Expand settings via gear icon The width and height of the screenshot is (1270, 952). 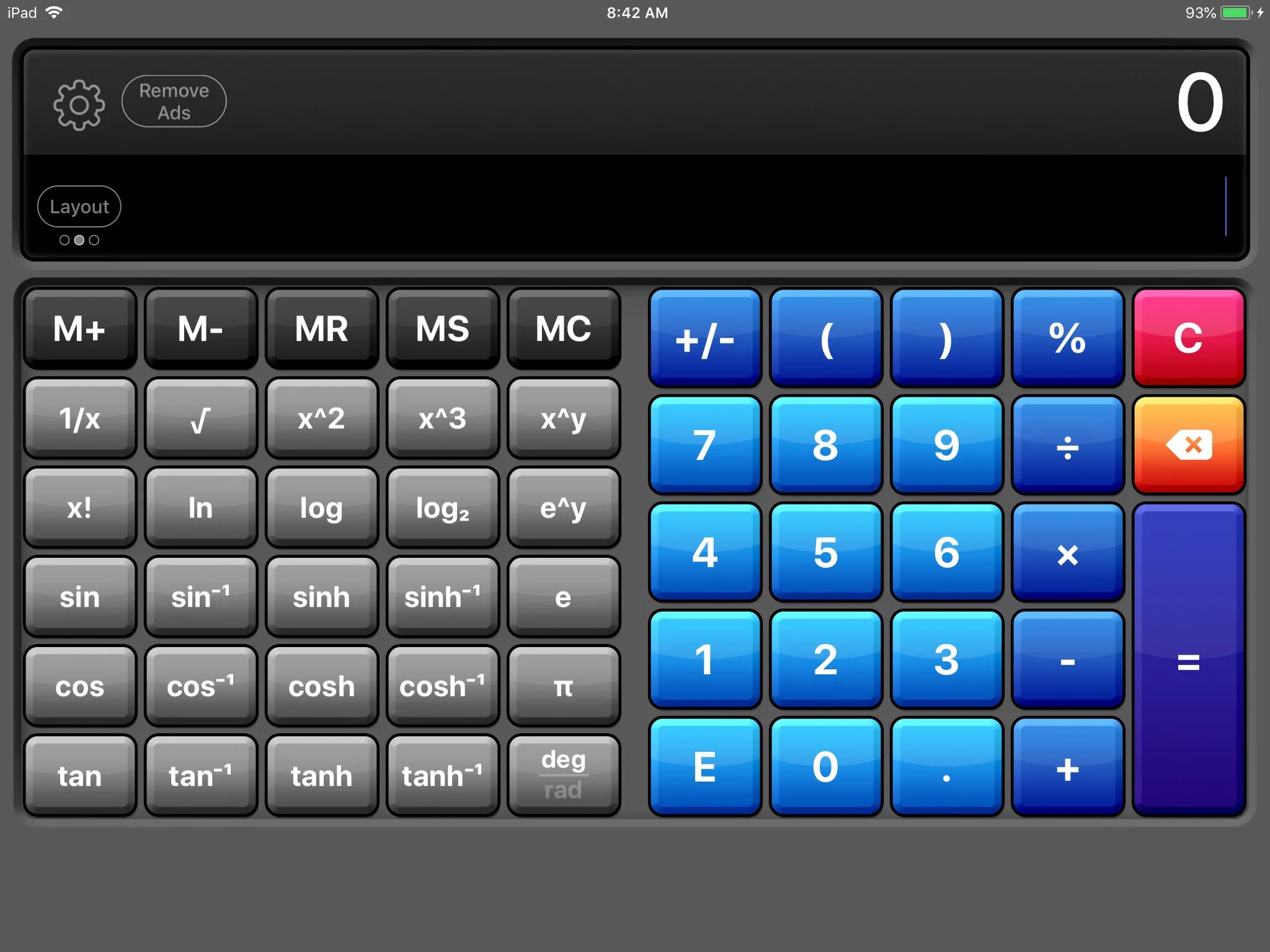79,102
